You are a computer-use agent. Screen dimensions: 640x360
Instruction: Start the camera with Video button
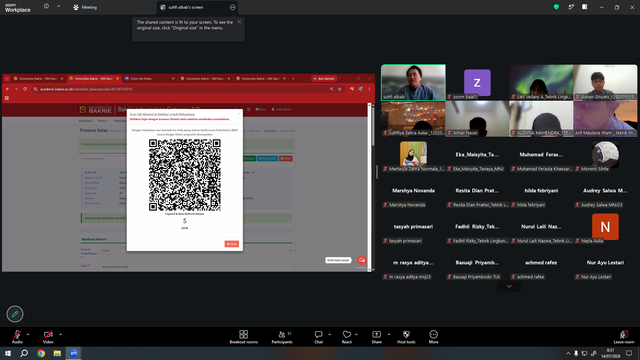click(48, 337)
